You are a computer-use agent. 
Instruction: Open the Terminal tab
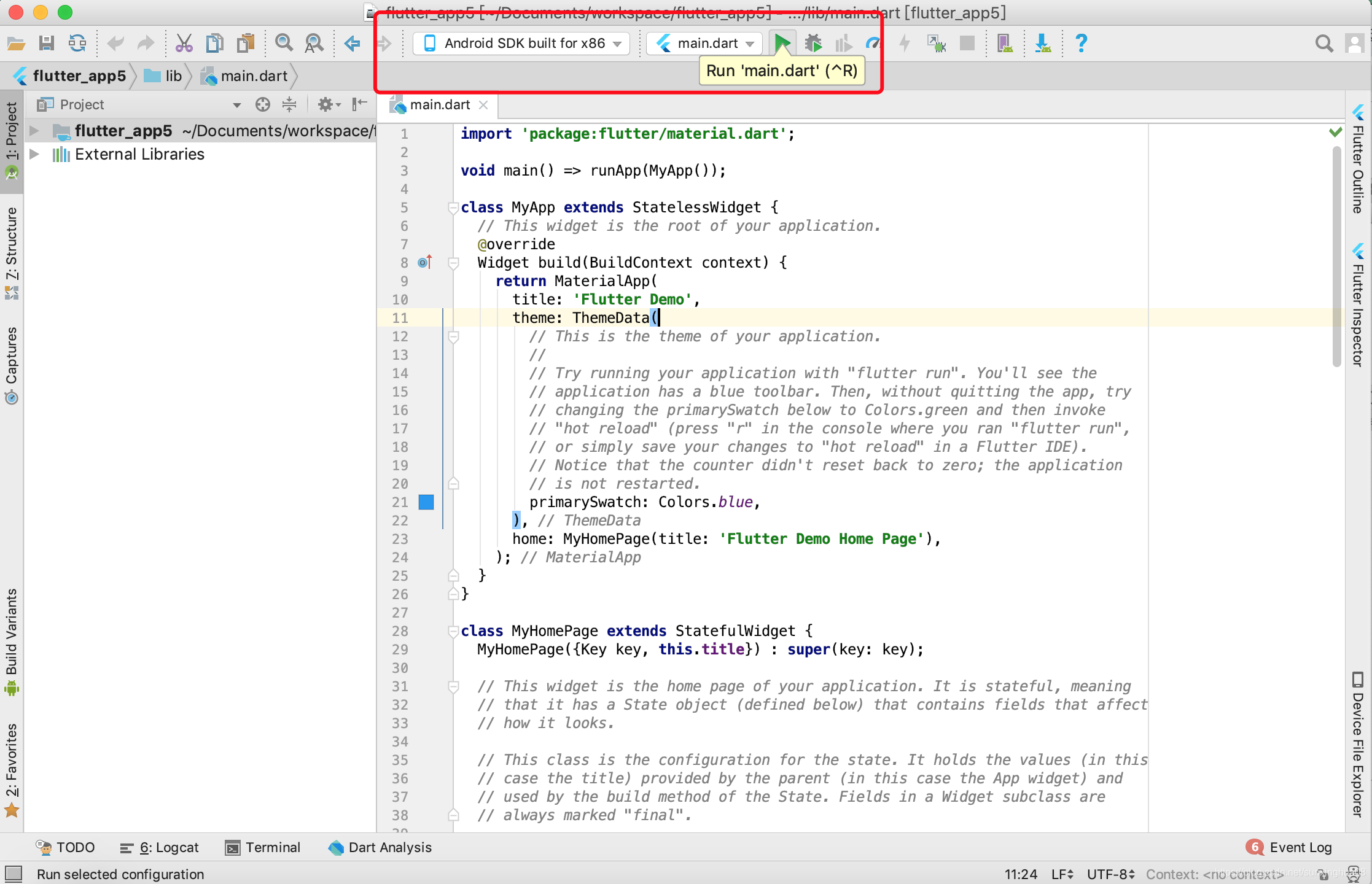click(263, 847)
